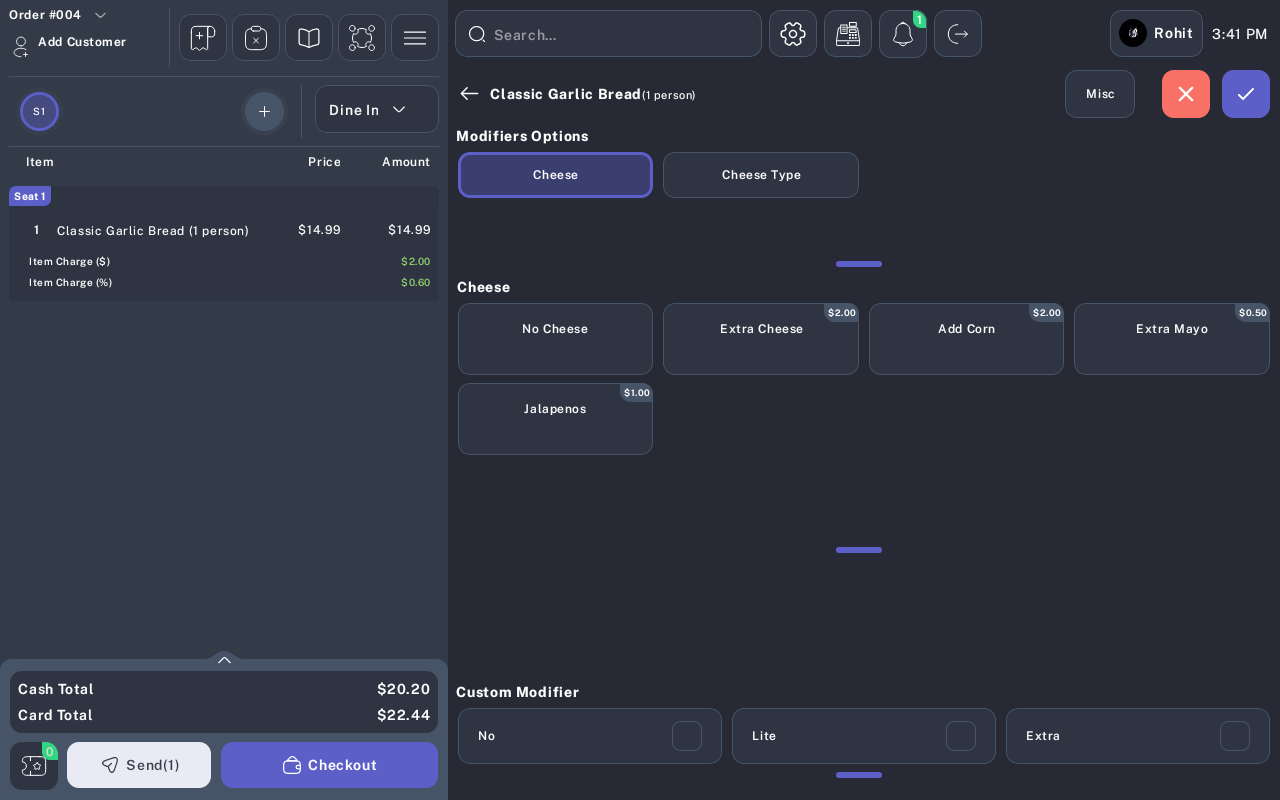This screenshot has width=1280, height=800.
Task: Go back using the left arrow
Action: tap(469, 94)
